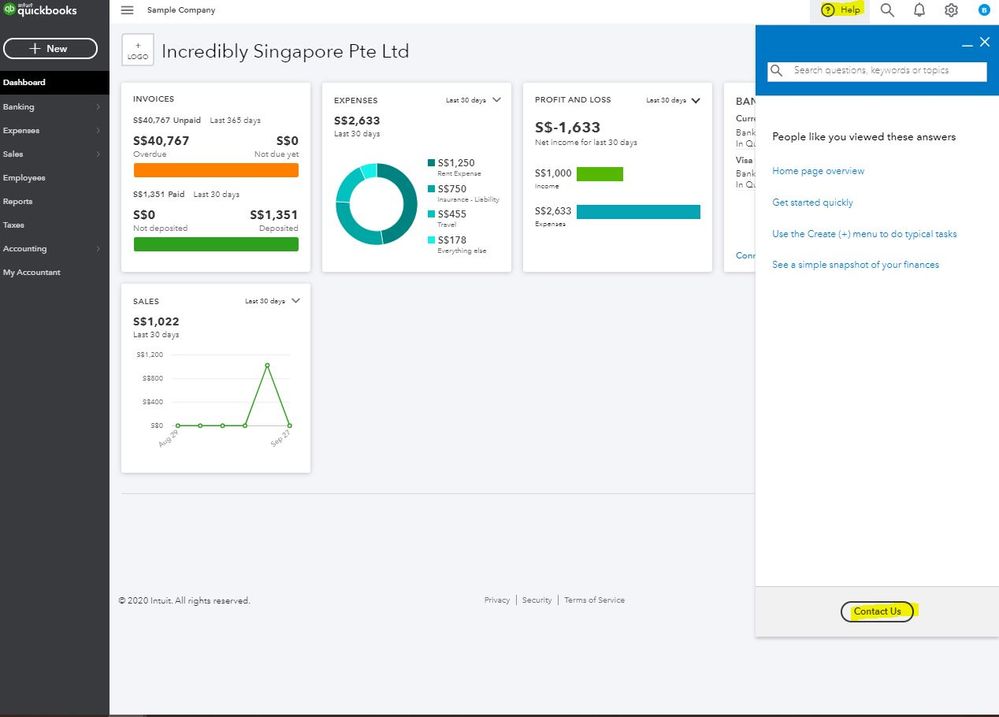Click S$40,767 overdue amount
This screenshot has height=717, width=999.
tap(161, 141)
